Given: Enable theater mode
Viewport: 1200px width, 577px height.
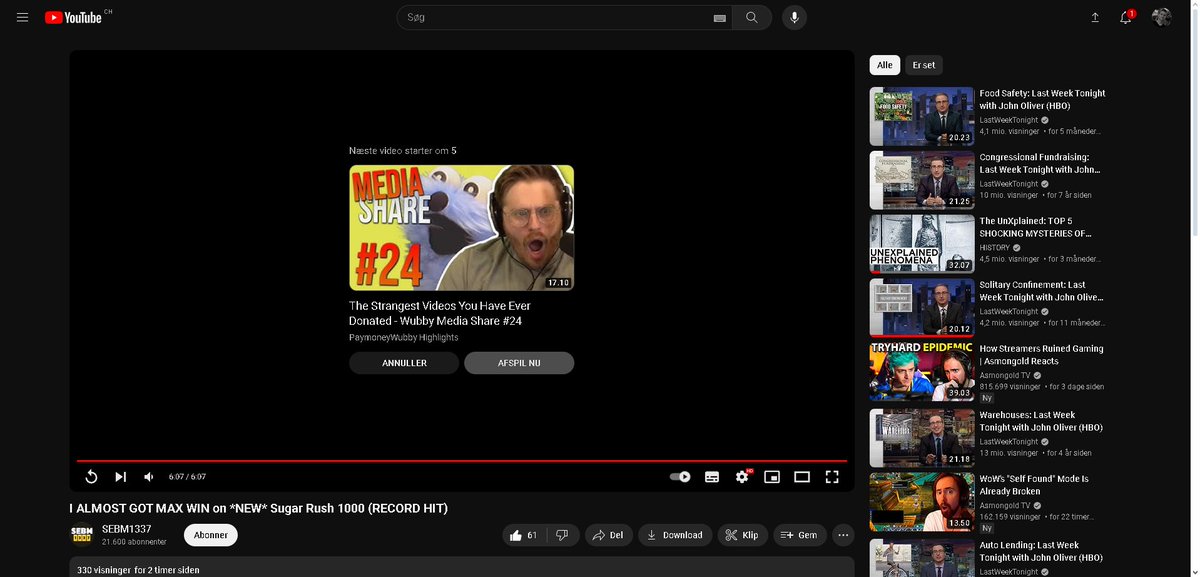Looking at the screenshot, I should pyautogui.click(x=802, y=477).
